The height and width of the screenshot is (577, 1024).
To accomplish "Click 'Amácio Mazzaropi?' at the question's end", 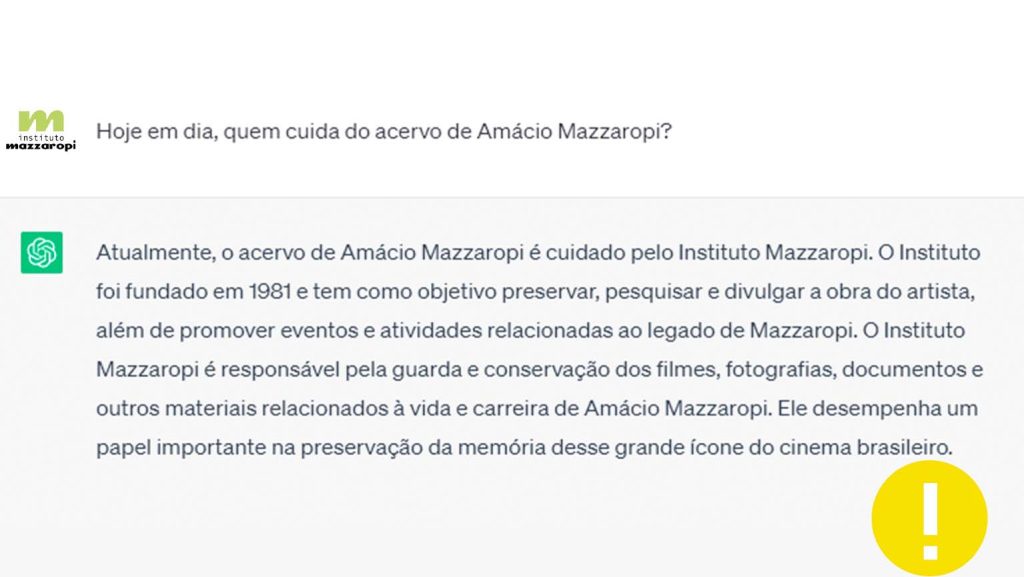I will pyautogui.click(x=574, y=131).
